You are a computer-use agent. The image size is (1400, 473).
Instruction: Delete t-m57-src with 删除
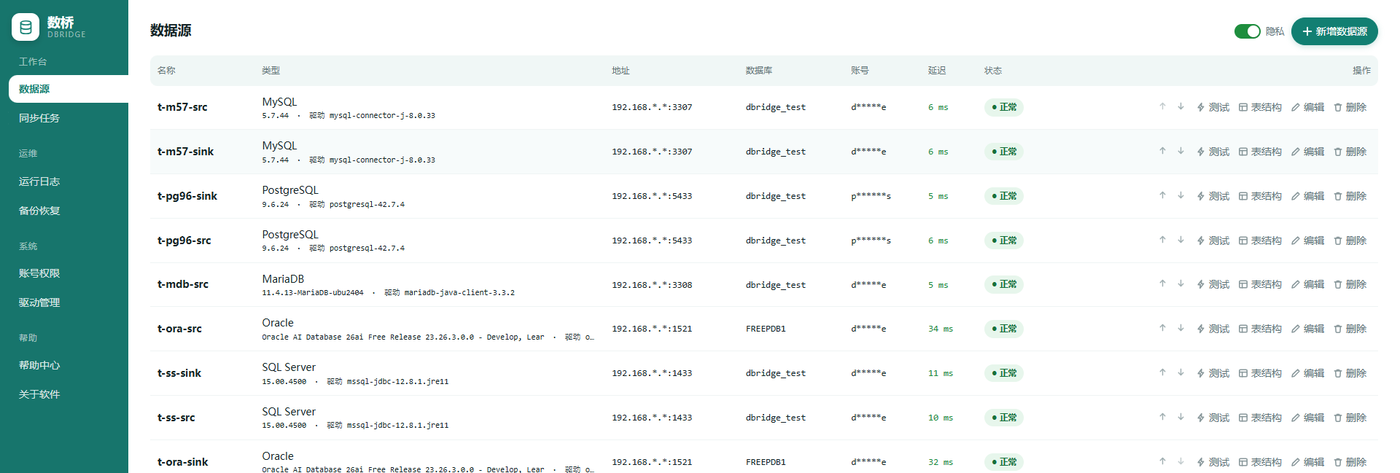point(1350,107)
